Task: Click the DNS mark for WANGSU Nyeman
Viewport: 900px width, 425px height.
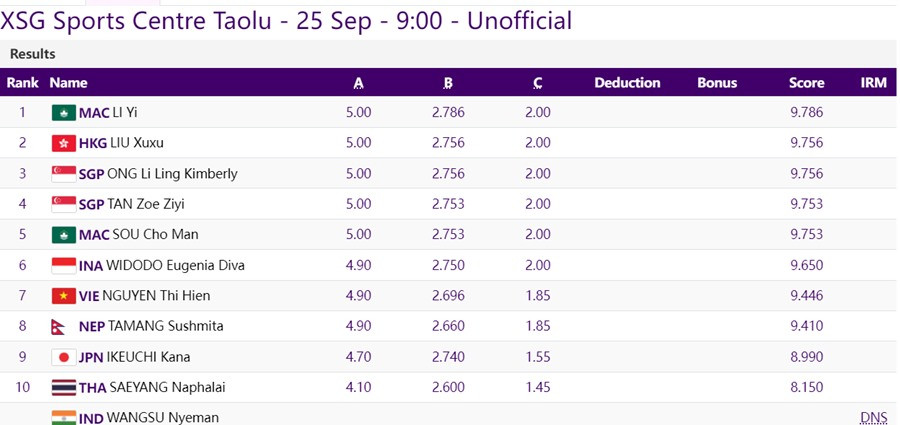Action: 873,417
